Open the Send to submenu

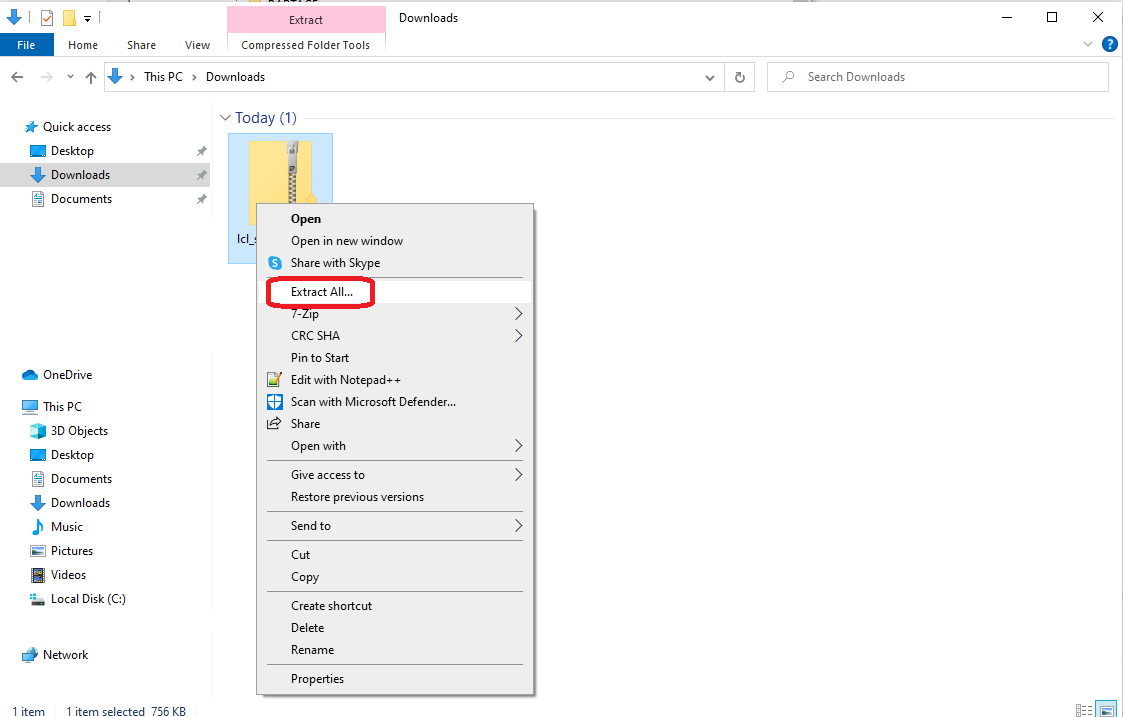(310, 525)
